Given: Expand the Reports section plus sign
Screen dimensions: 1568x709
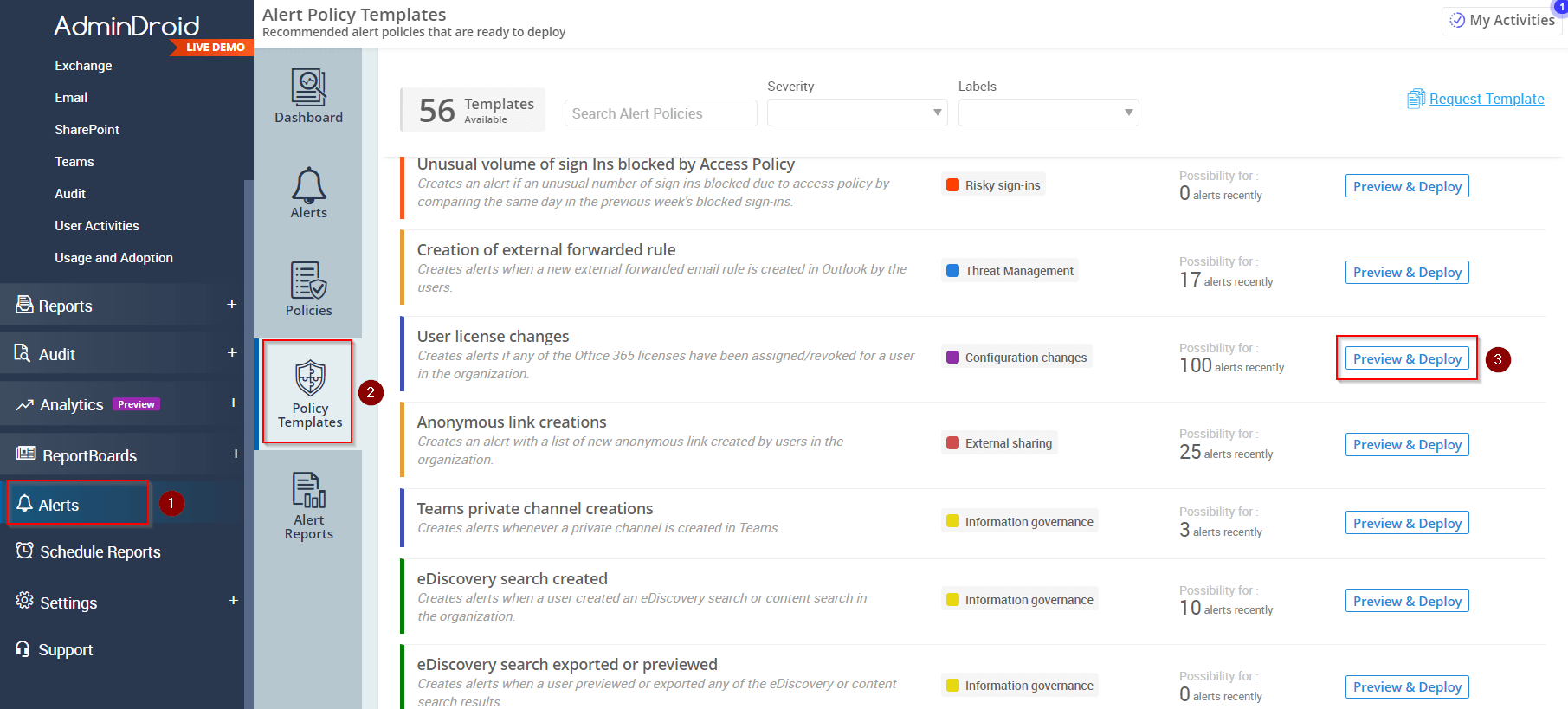Looking at the screenshot, I should click(x=231, y=304).
